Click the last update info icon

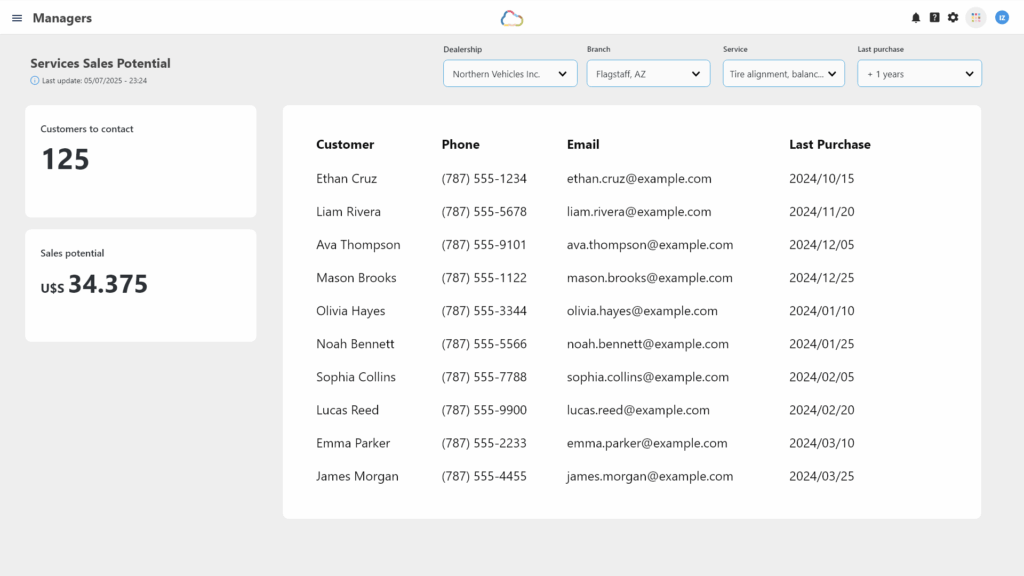tap(35, 80)
